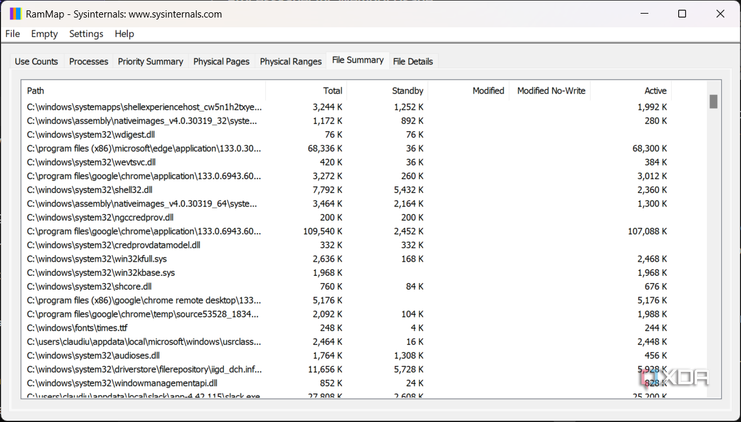Switch to the Processes tab
741x422 pixels.
tap(88, 61)
